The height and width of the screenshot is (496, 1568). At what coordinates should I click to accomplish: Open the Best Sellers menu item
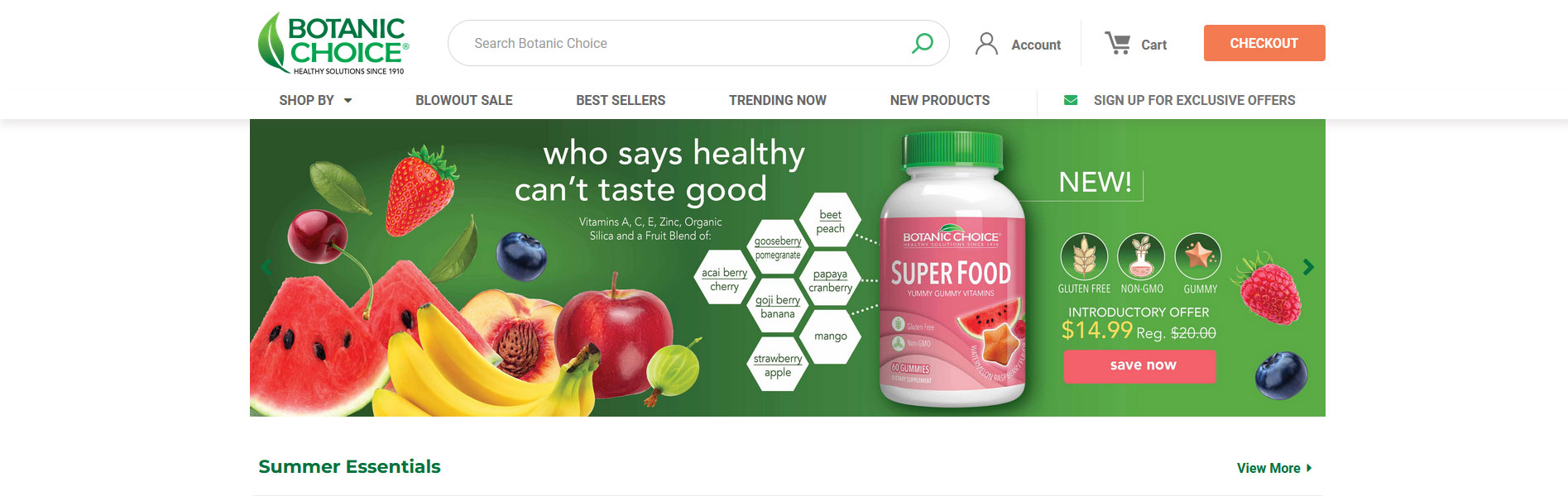[x=621, y=100]
